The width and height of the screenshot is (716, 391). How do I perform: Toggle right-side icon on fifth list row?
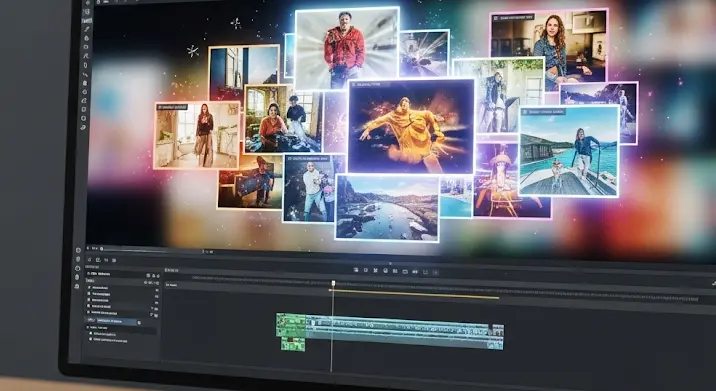point(156,316)
